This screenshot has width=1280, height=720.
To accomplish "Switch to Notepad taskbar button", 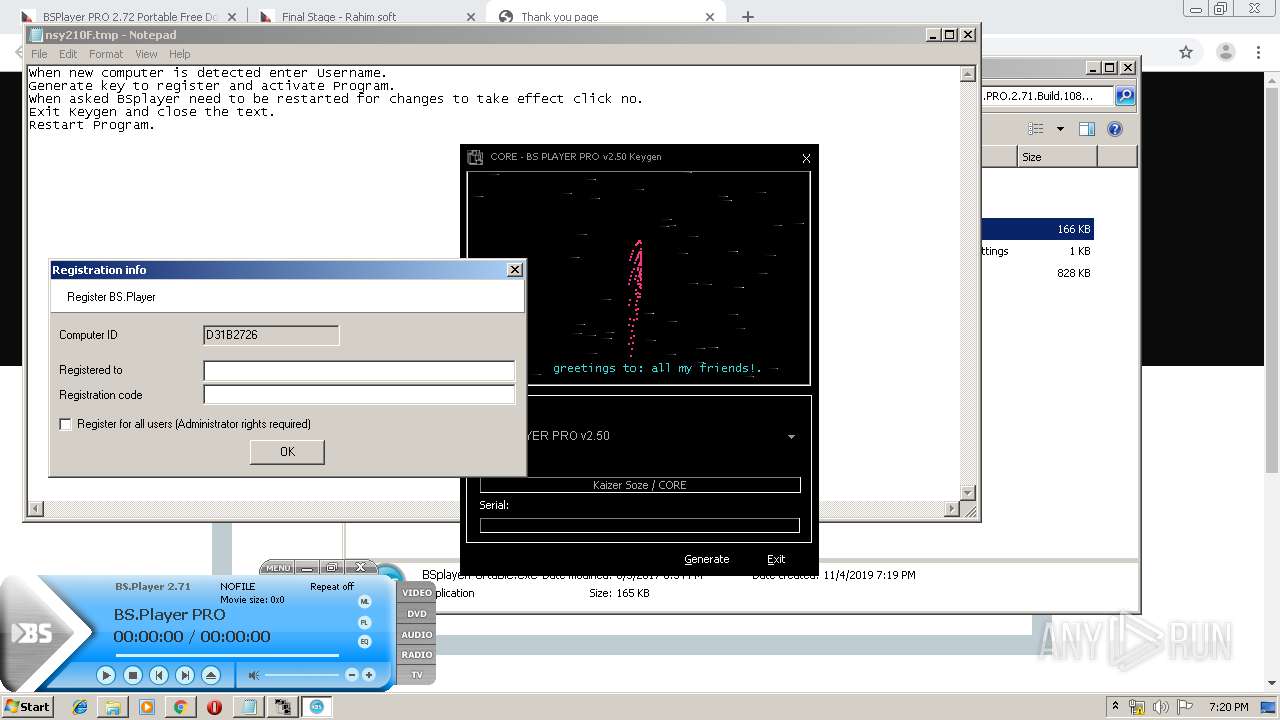I will tap(248, 707).
